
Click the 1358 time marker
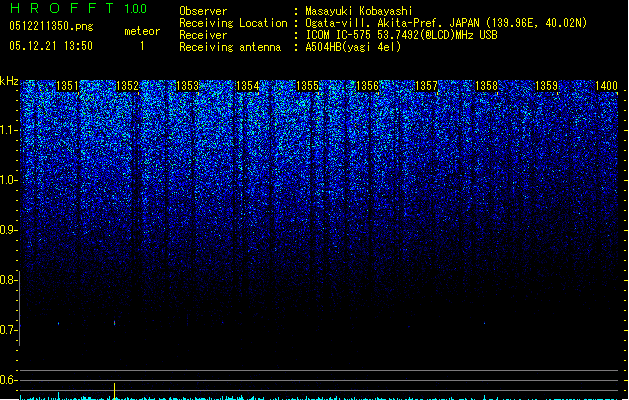click(486, 86)
